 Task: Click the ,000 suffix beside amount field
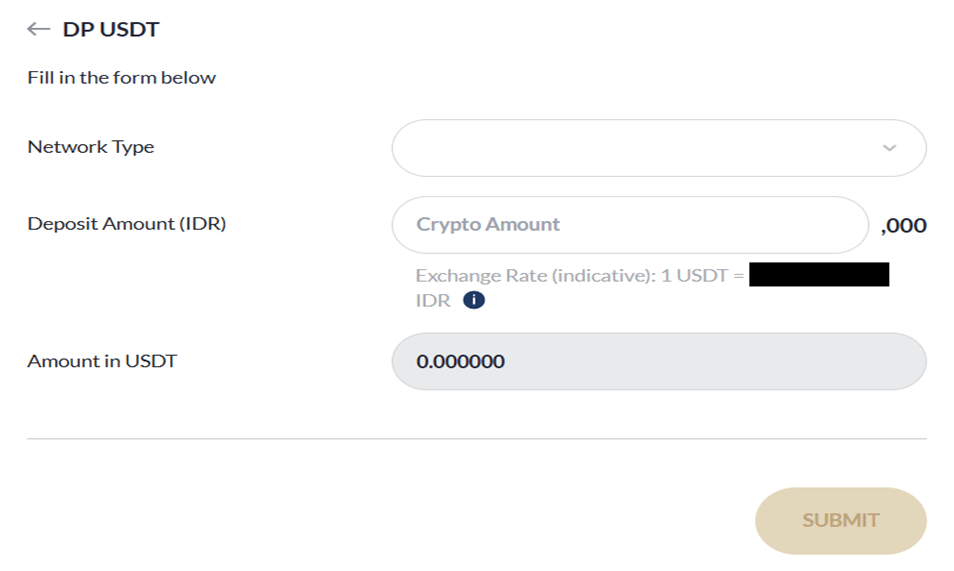click(904, 226)
